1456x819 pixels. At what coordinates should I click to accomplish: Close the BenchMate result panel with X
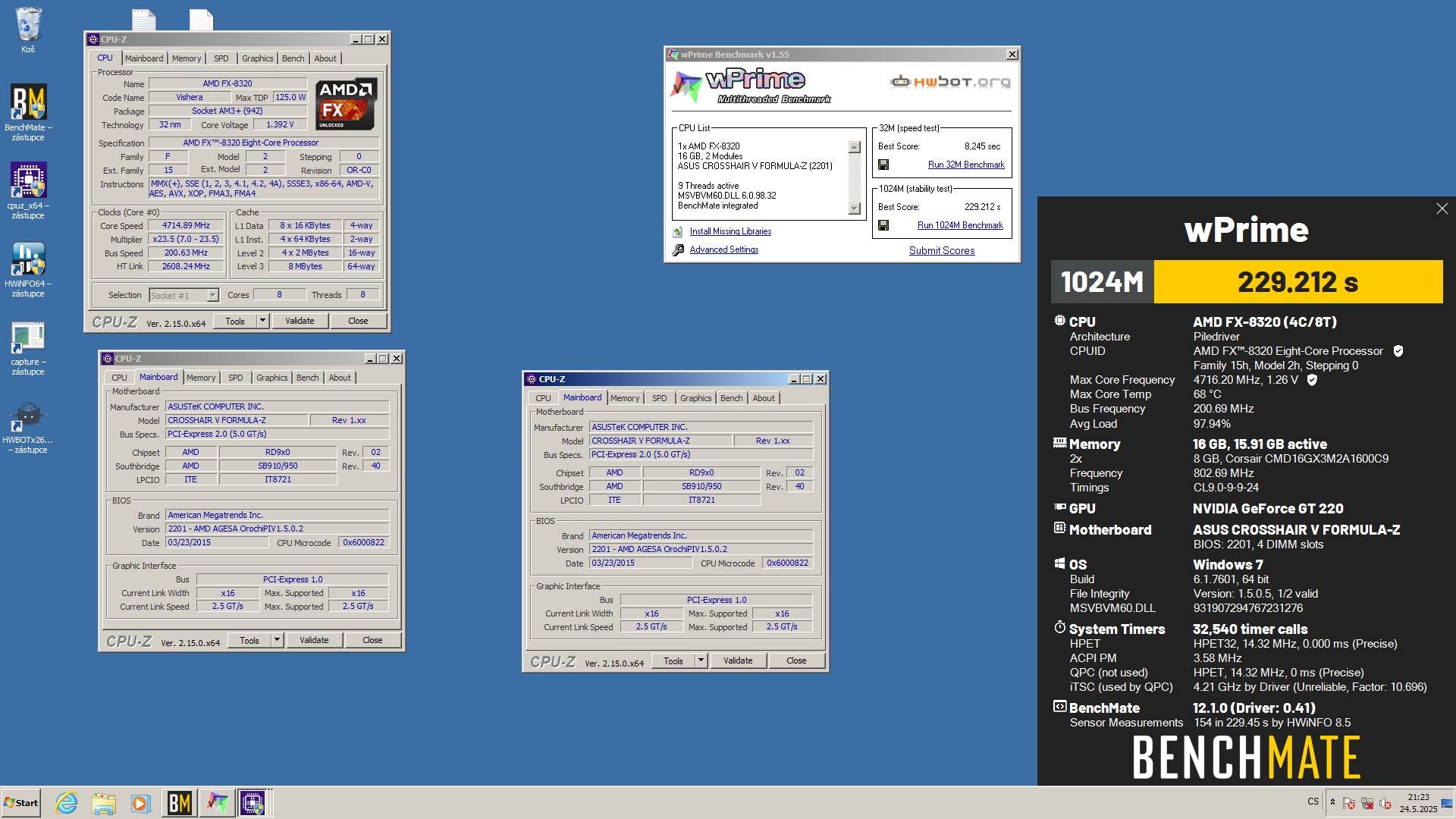pyautogui.click(x=1442, y=209)
